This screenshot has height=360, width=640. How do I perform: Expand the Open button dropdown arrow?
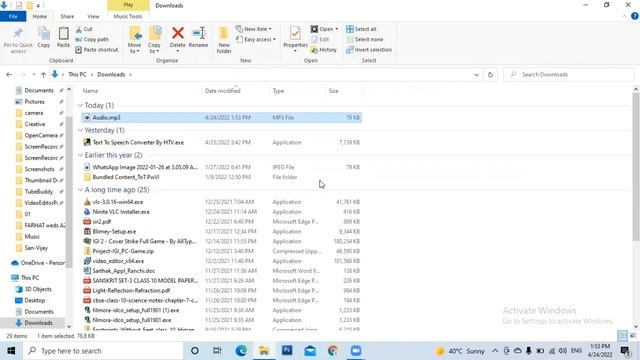336,29
